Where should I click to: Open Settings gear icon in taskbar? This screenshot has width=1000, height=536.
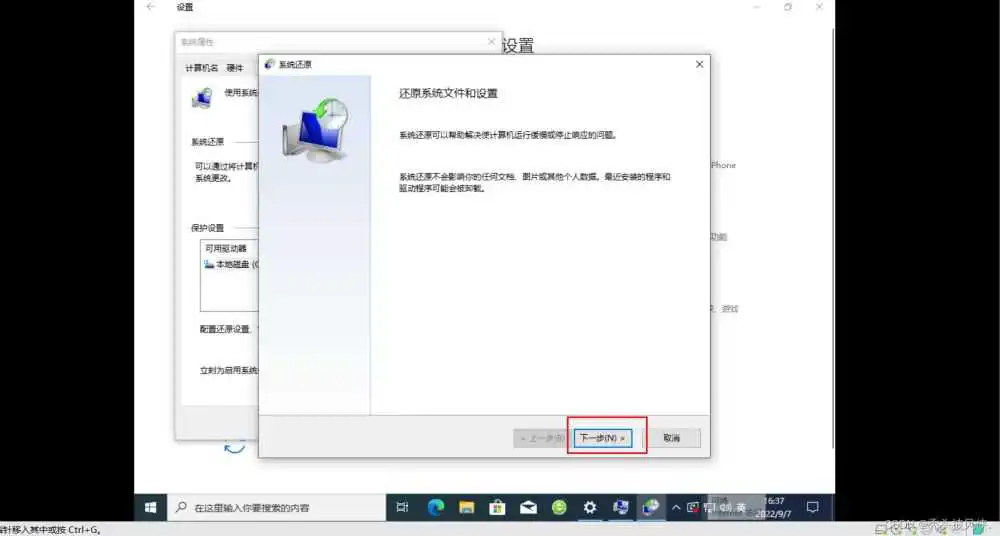click(x=590, y=507)
